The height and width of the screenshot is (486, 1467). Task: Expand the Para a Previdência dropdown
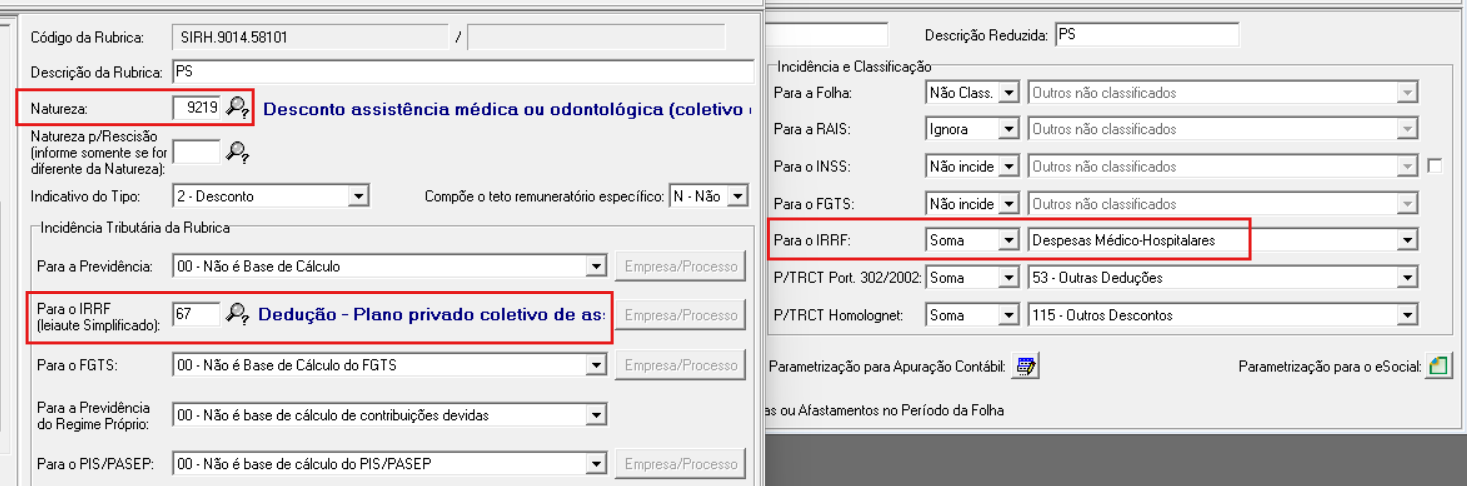596,267
